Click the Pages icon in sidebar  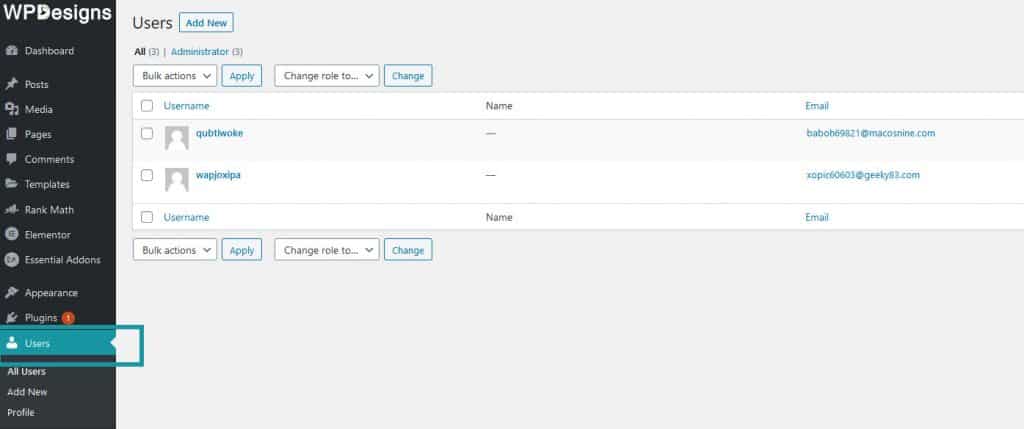12,135
